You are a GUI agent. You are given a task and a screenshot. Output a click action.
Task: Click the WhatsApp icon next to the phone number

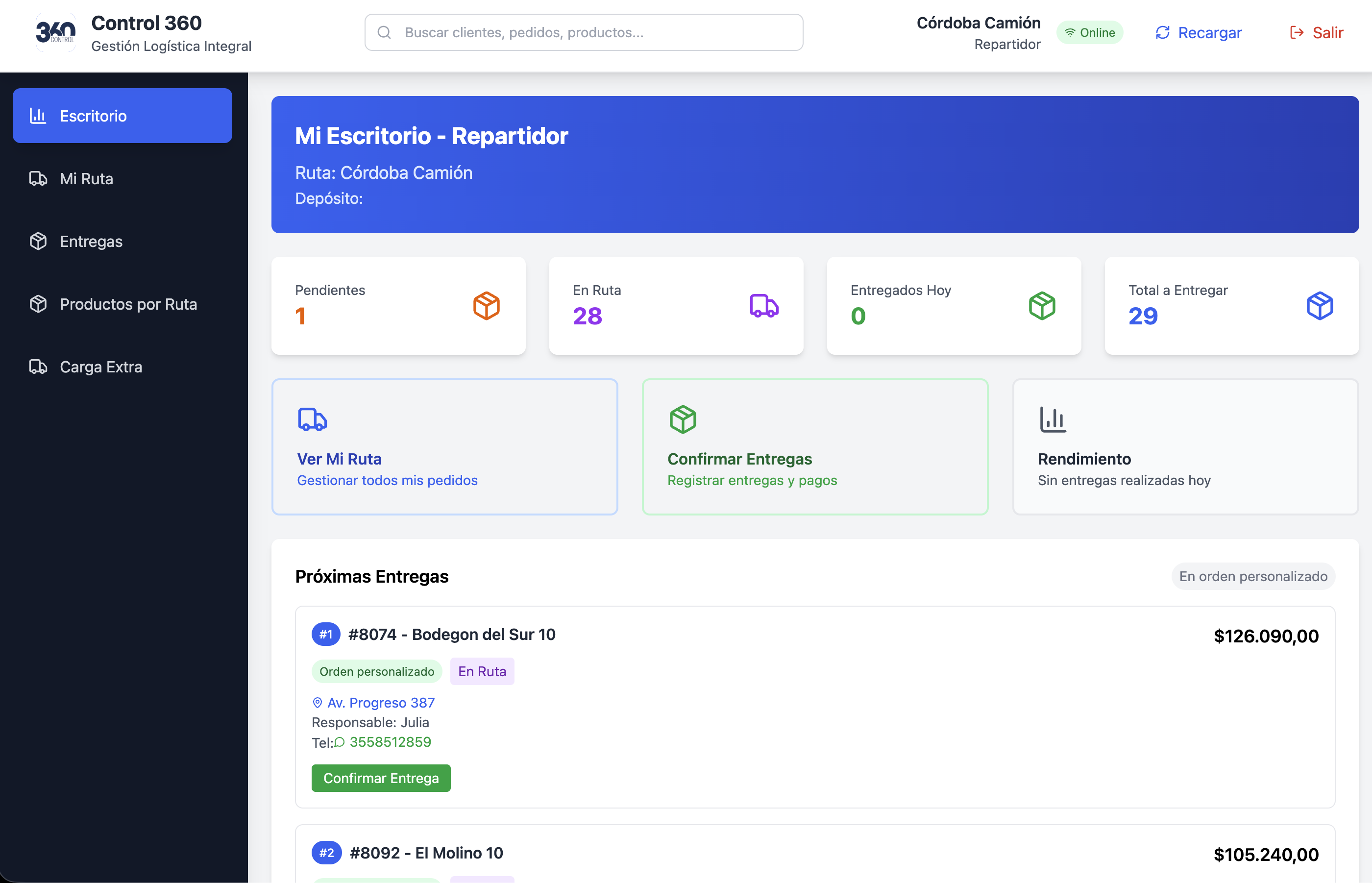(x=340, y=742)
